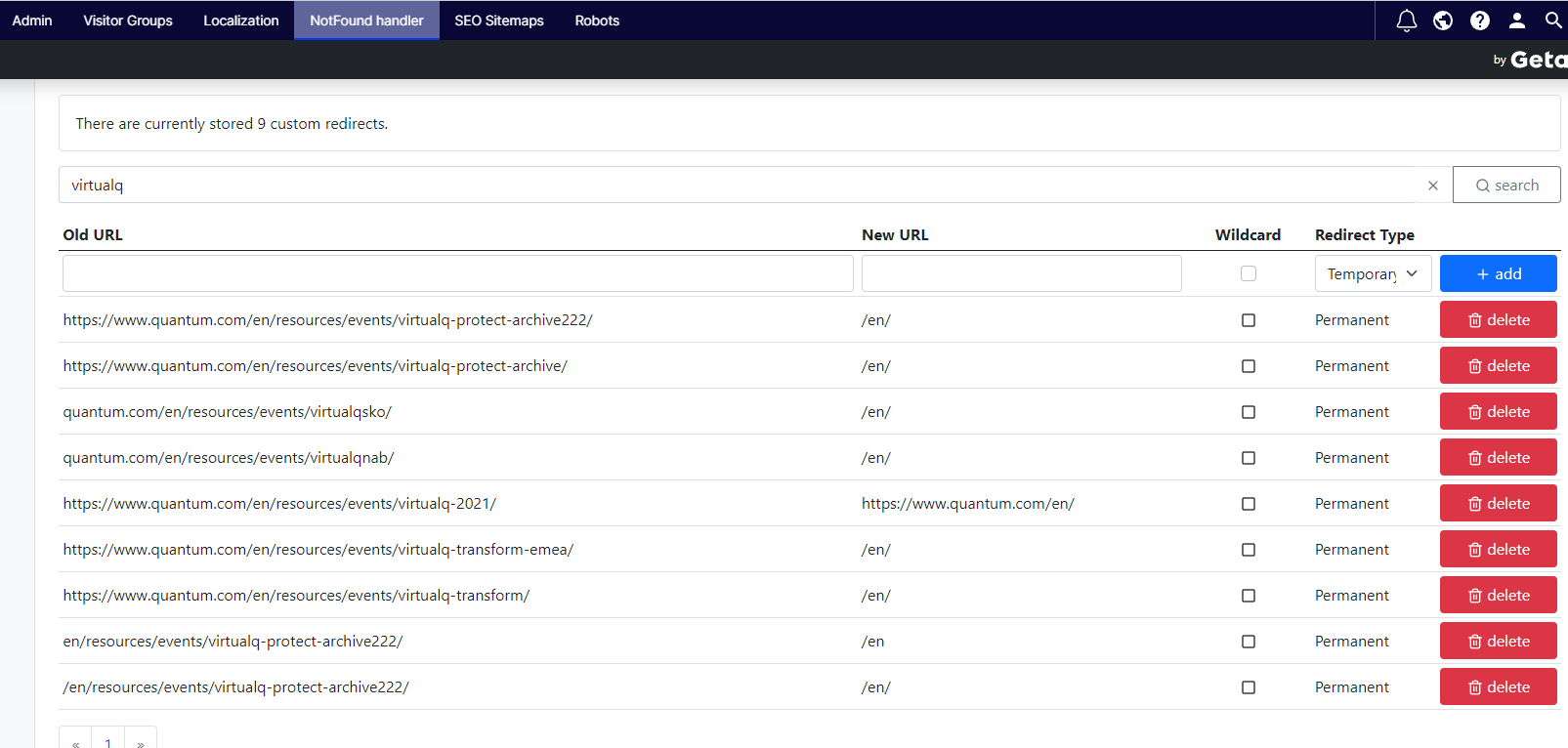The height and width of the screenshot is (748, 1568).
Task: Enable Wildcard checkbox for new redirect
Action: tap(1249, 273)
